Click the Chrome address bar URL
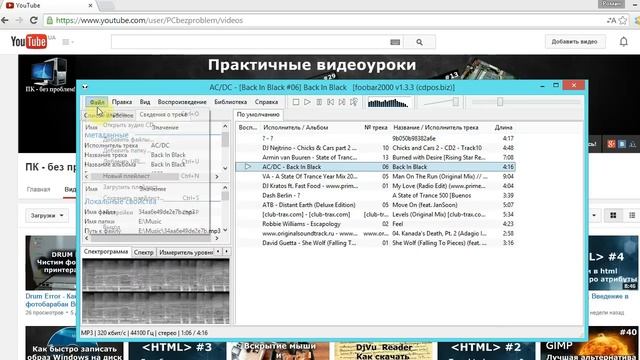The image size is (640, 360). [x=149, y=20]
